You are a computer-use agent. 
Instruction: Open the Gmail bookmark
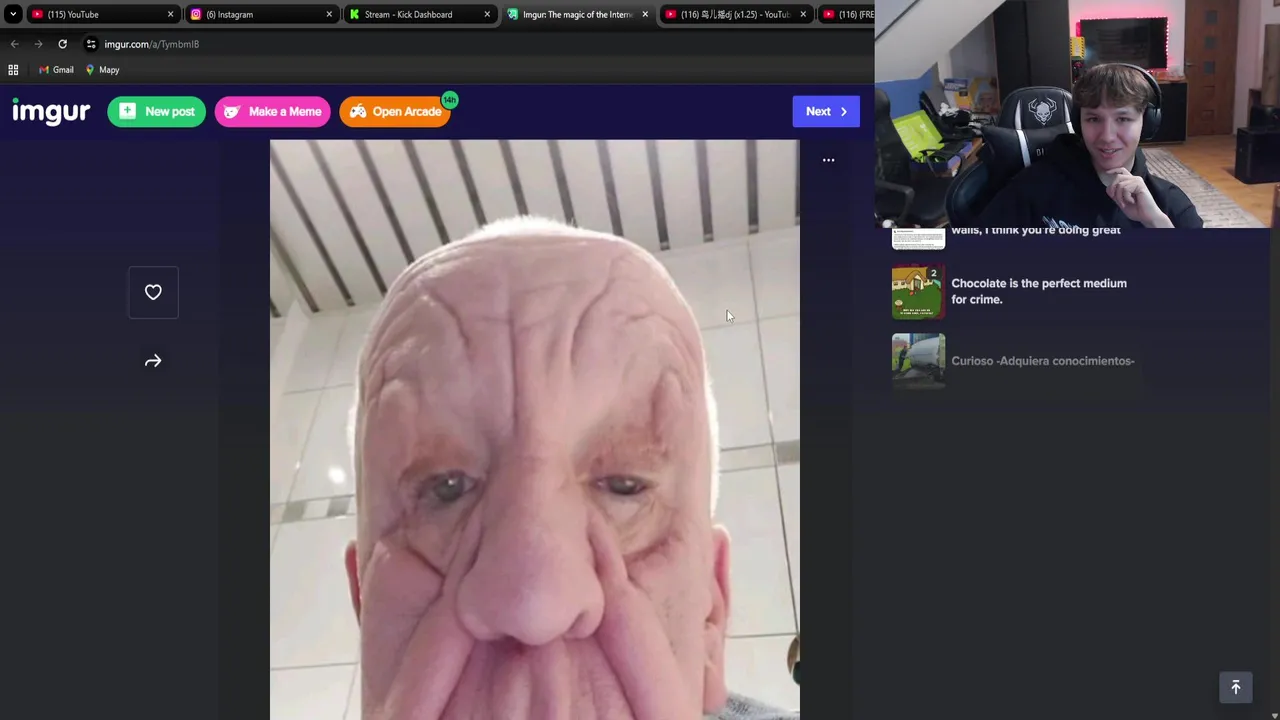(x=56, y=70)
